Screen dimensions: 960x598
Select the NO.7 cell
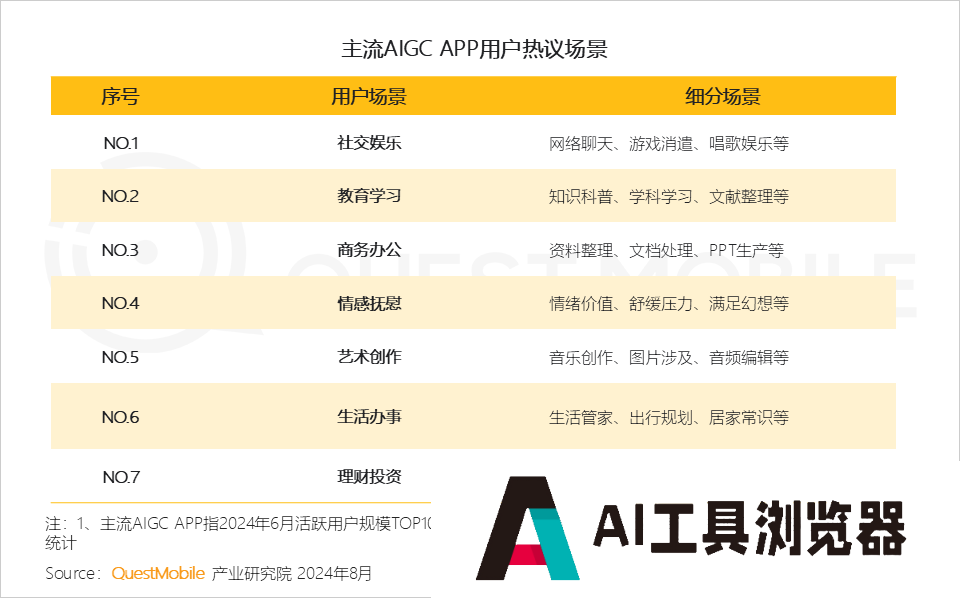coord(121,477)
